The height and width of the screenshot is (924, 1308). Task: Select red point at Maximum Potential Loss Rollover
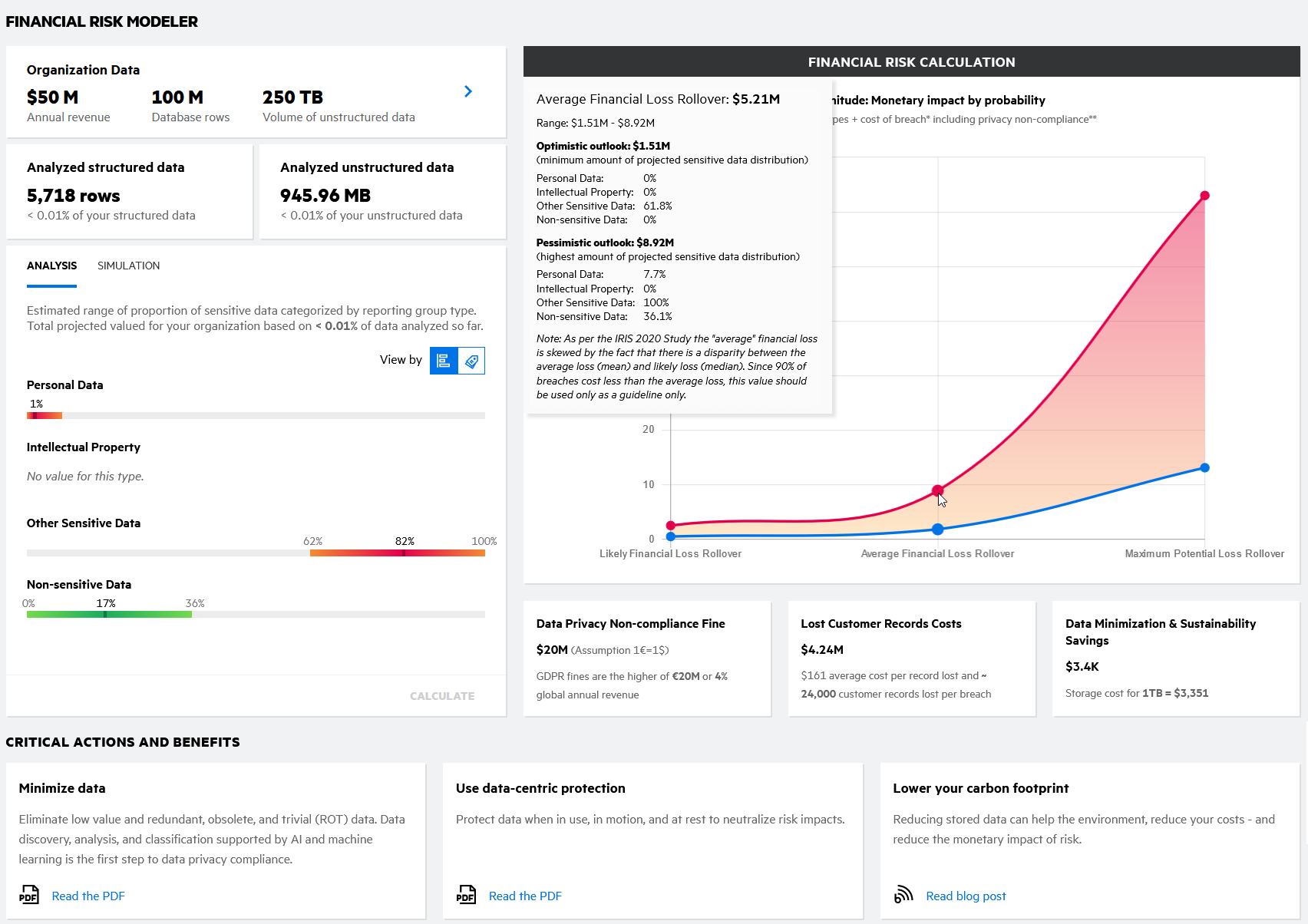1204,196
